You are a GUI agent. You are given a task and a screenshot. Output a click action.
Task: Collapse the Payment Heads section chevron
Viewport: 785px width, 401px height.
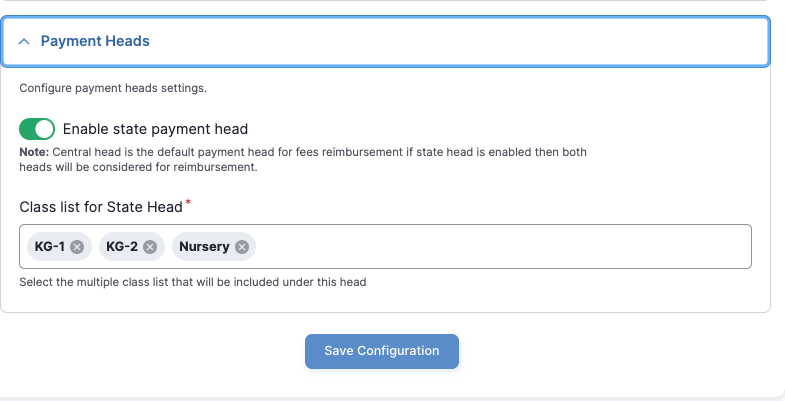pyautogui.click(x=25, y=42)
